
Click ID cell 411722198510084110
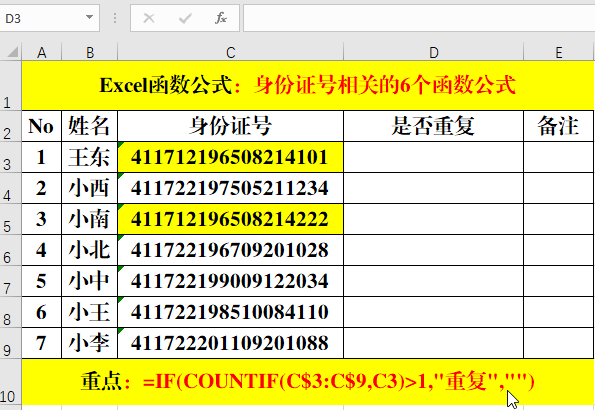tap(231, 312)
